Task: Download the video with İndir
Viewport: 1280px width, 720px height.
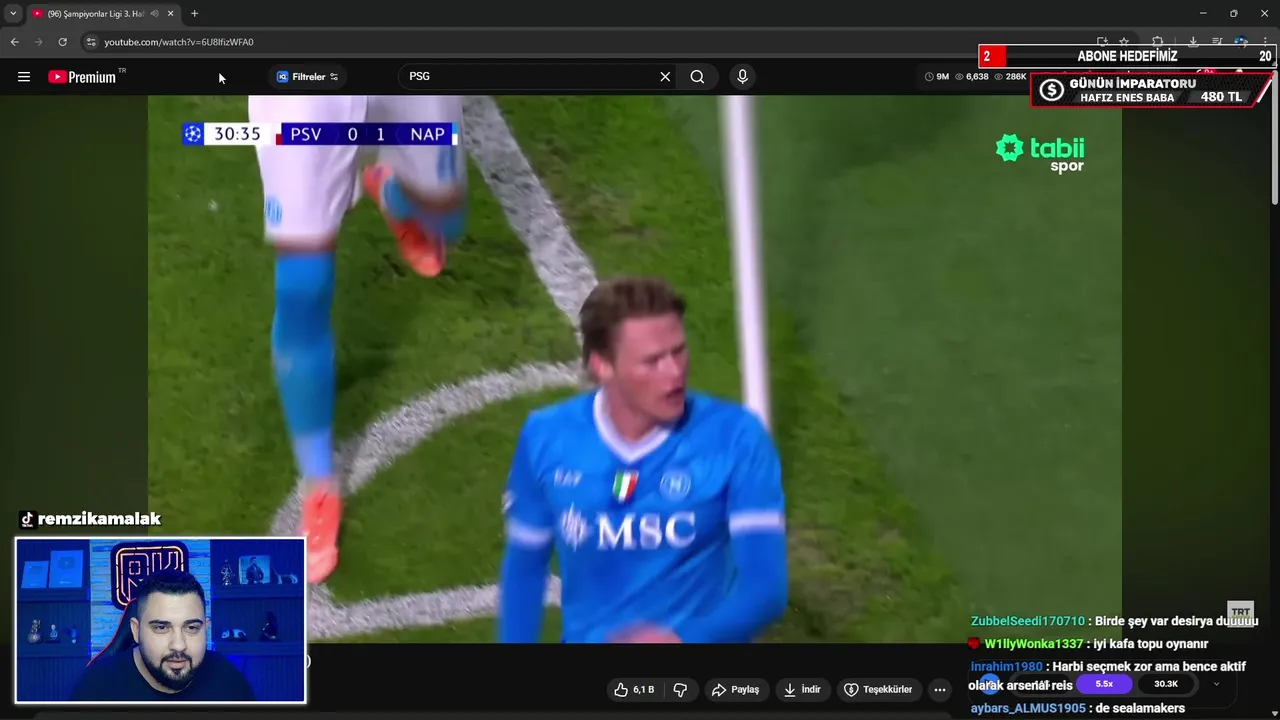Action: pyautogui.click(x=803, y=690)
